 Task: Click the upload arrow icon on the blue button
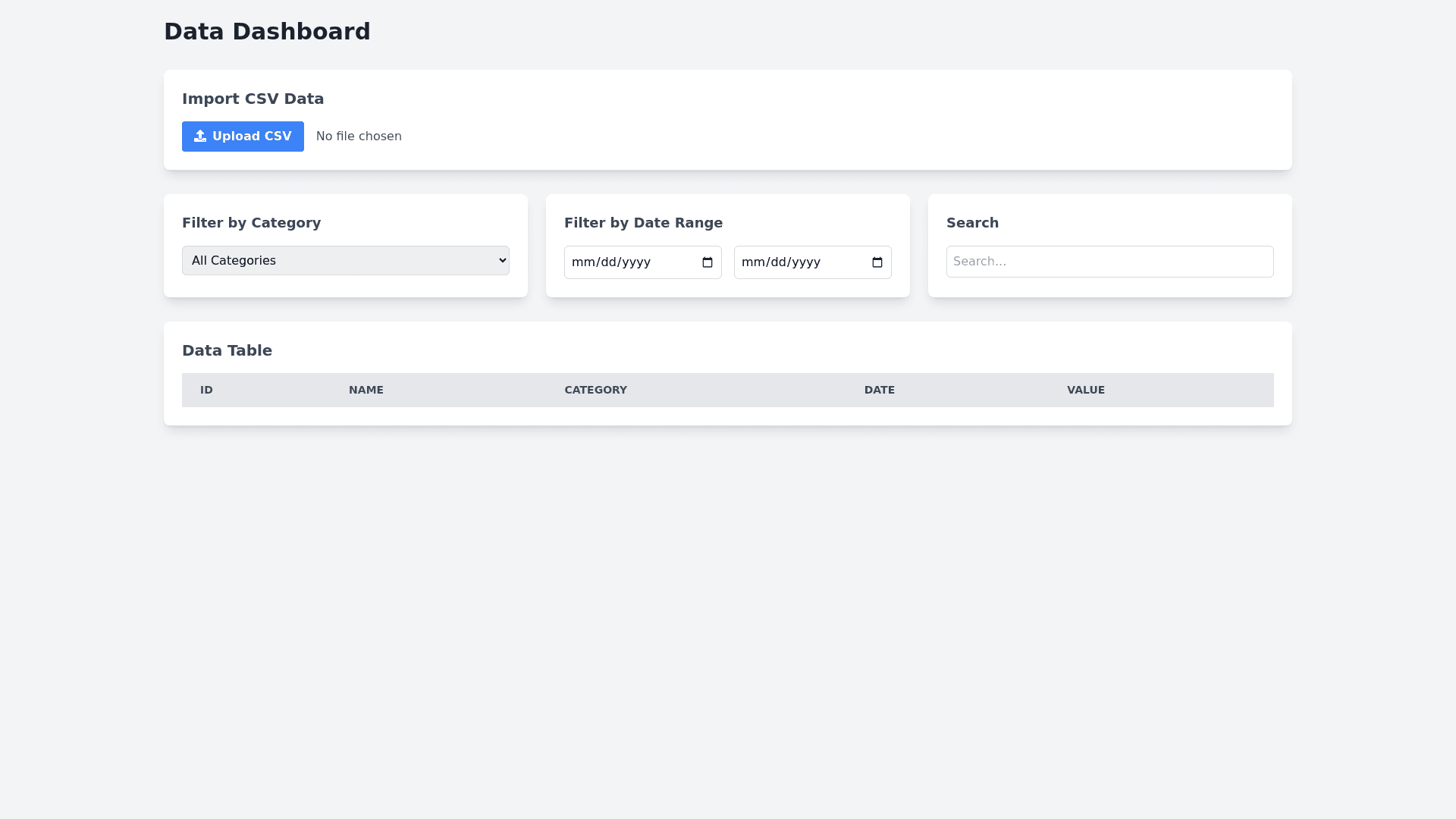[x=200, y=136]
